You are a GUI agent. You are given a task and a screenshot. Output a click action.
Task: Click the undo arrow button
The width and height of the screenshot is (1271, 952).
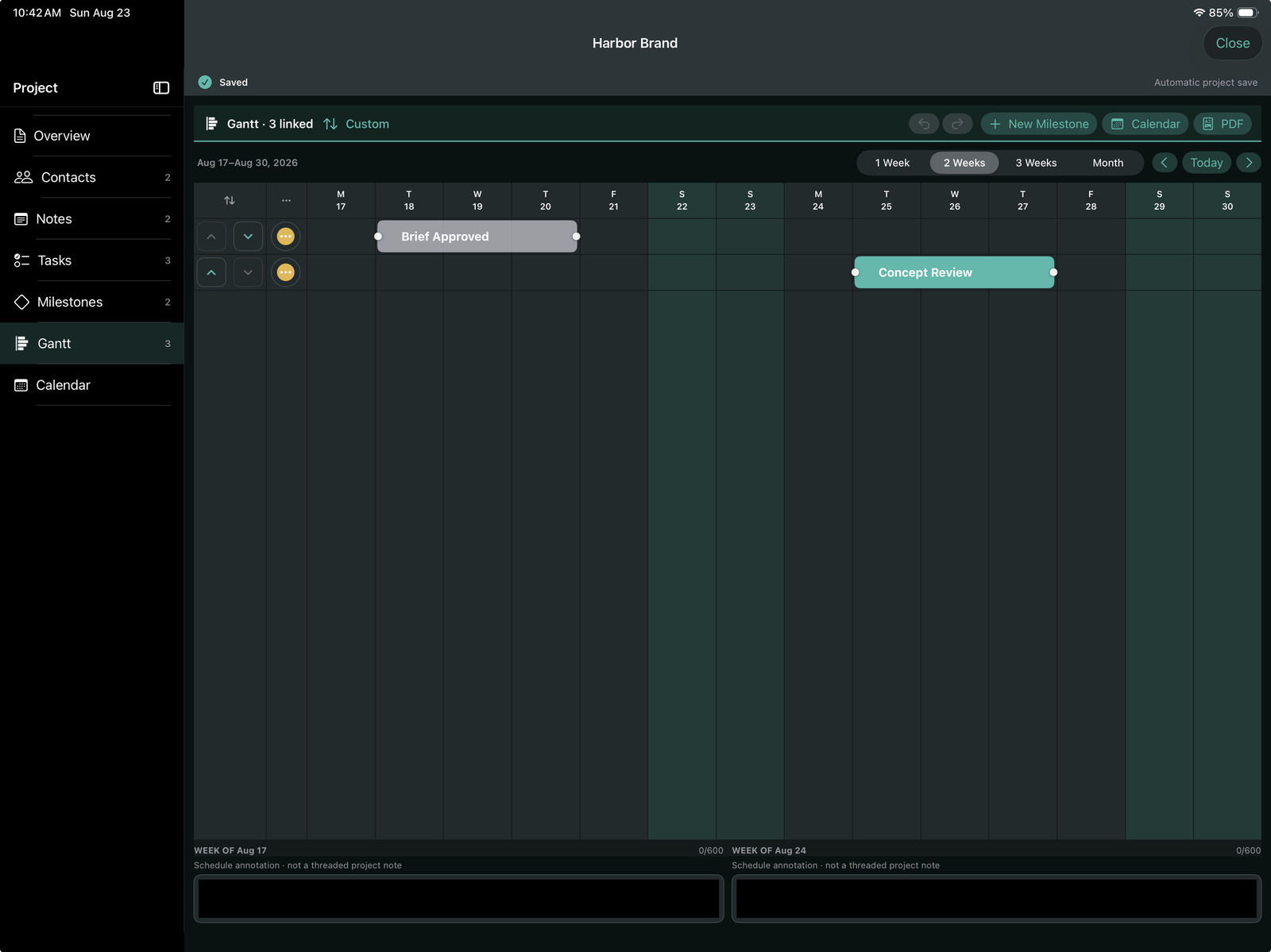coord(924,124)
